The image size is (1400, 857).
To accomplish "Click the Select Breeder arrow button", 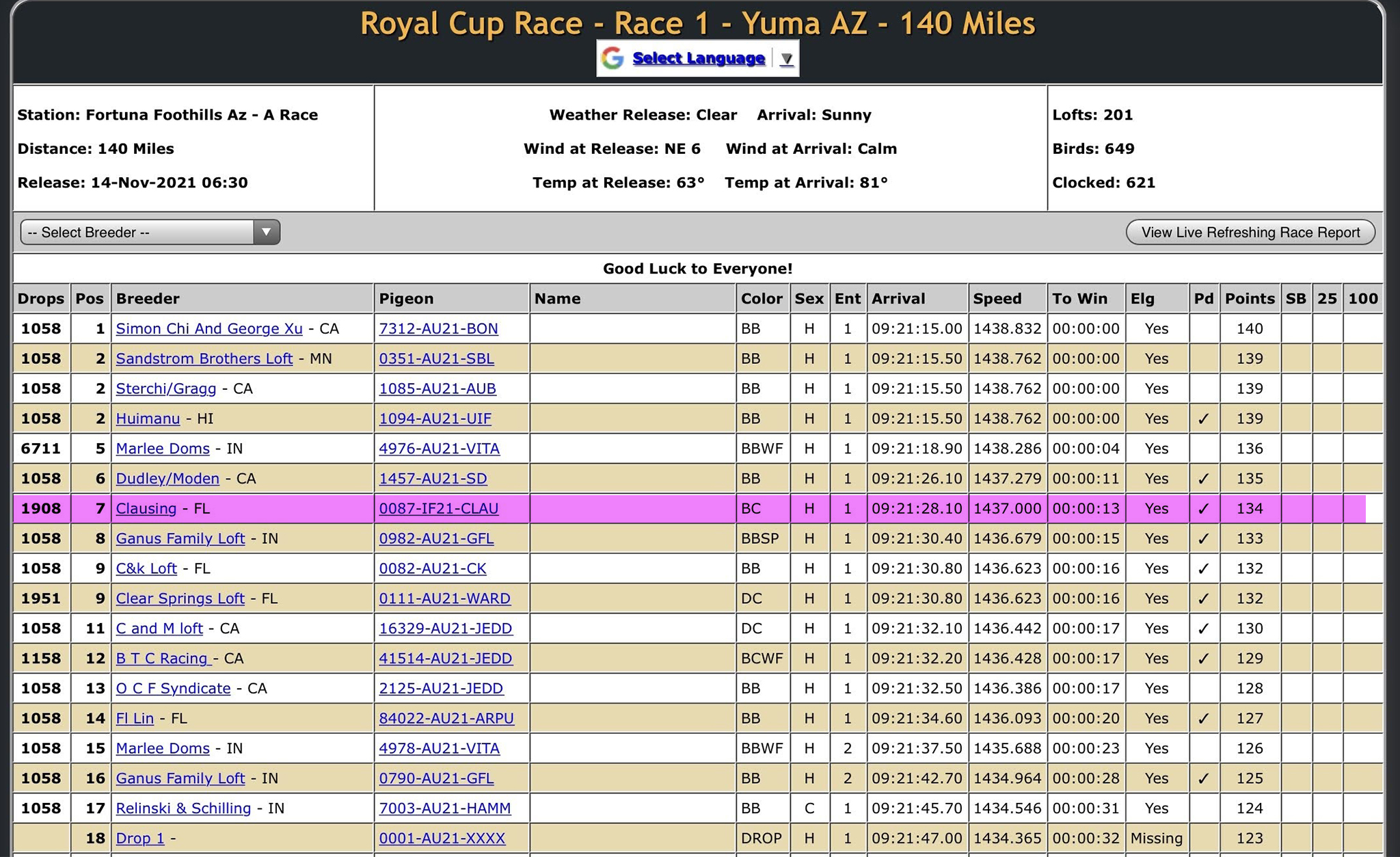I will (x=266, y=233).
